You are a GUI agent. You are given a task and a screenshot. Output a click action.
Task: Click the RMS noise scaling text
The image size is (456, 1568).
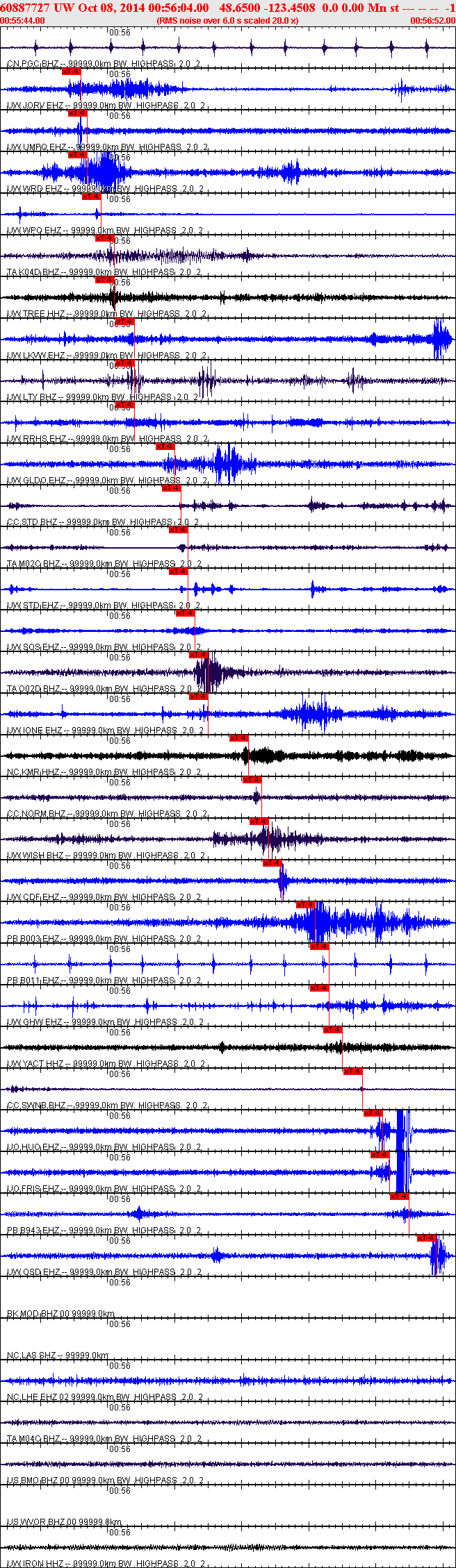point(228,21)
